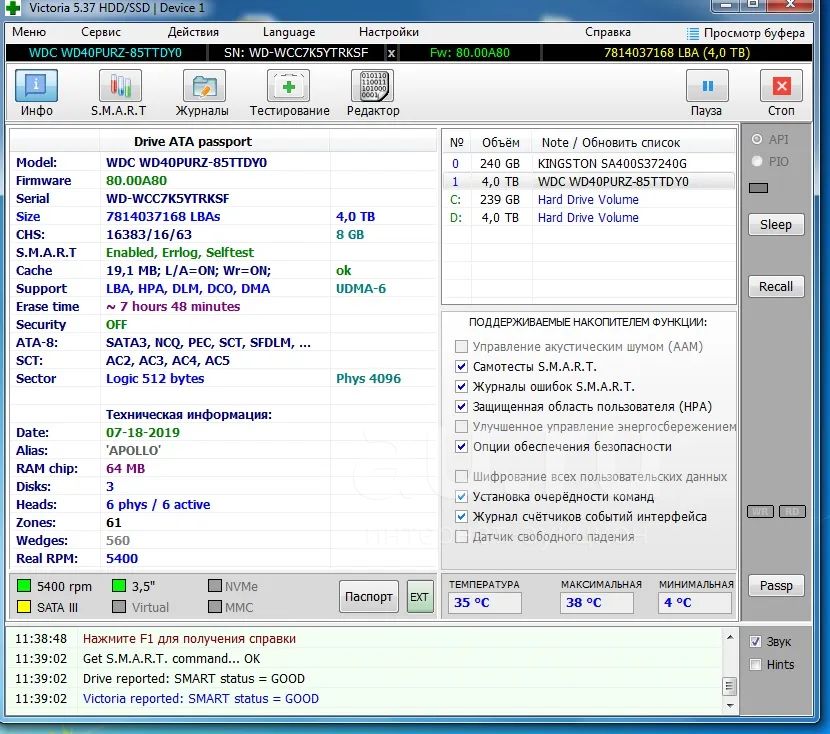Open the Справка menu
This screenshot has height=734, width=830.
click(x=608, y=32)
